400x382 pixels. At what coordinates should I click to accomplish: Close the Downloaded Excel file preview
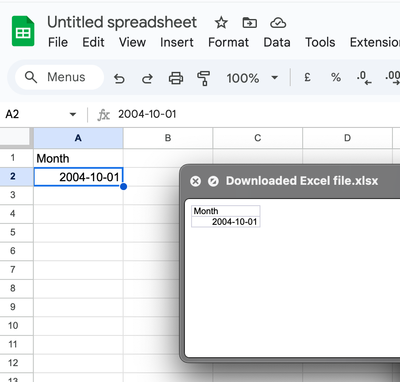coord(195,181)
